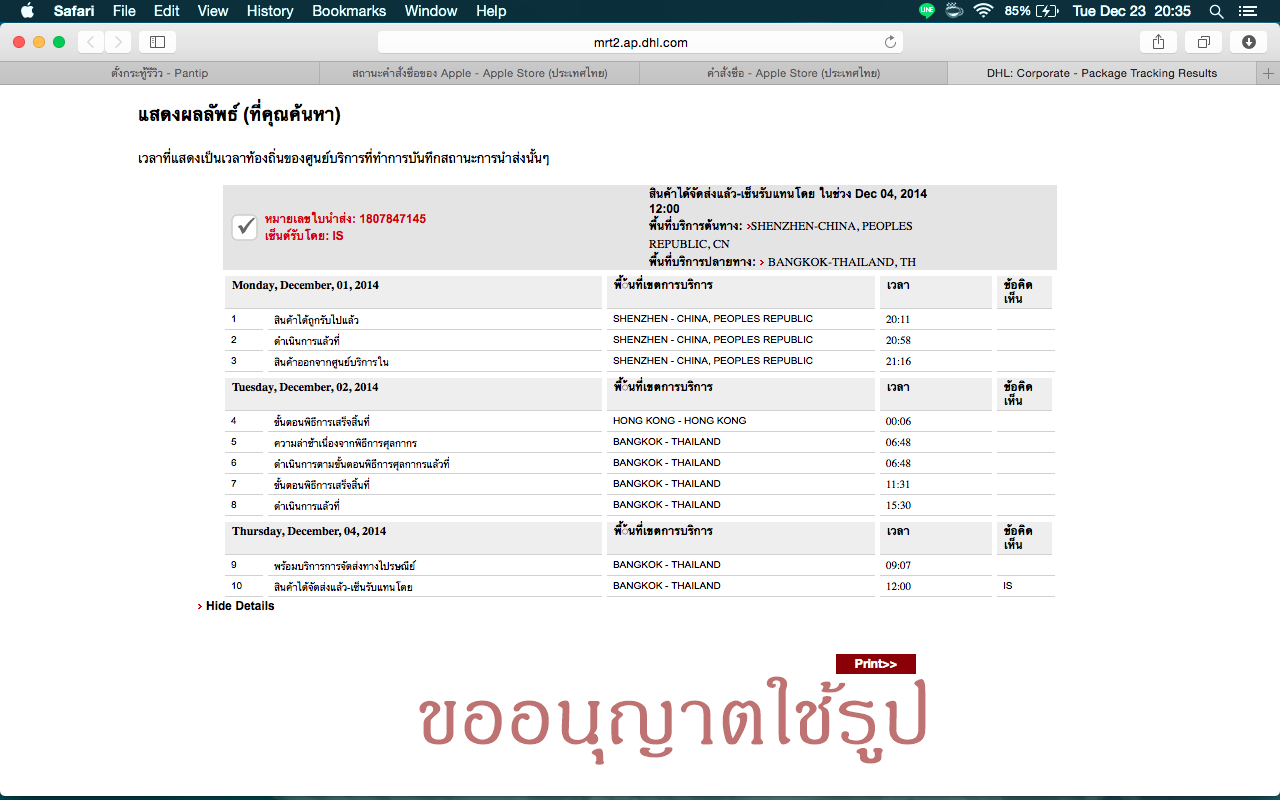Open the Safari app menu
The width and height of the screenshot is (1280, 800).
[74, 11]
